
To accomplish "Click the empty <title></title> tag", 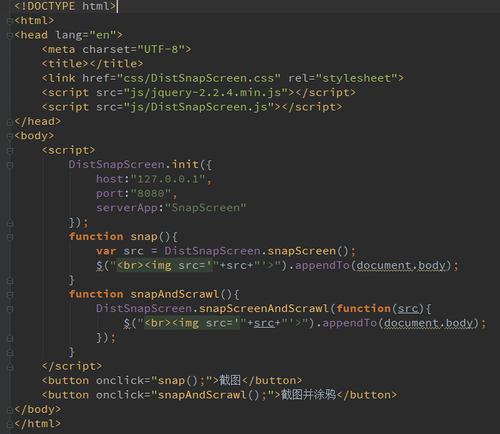I will [x=92, y=64].
